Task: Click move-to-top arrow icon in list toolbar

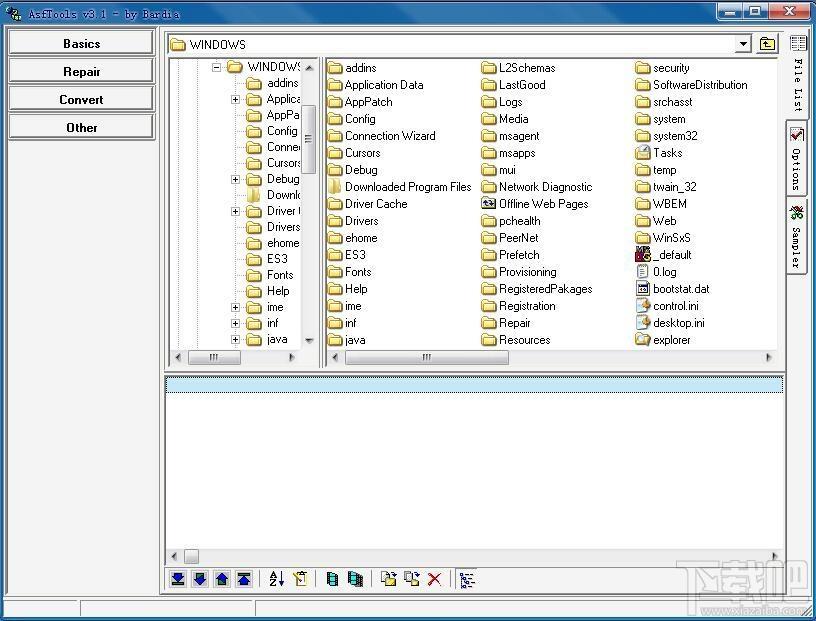Action: (244, 579)
